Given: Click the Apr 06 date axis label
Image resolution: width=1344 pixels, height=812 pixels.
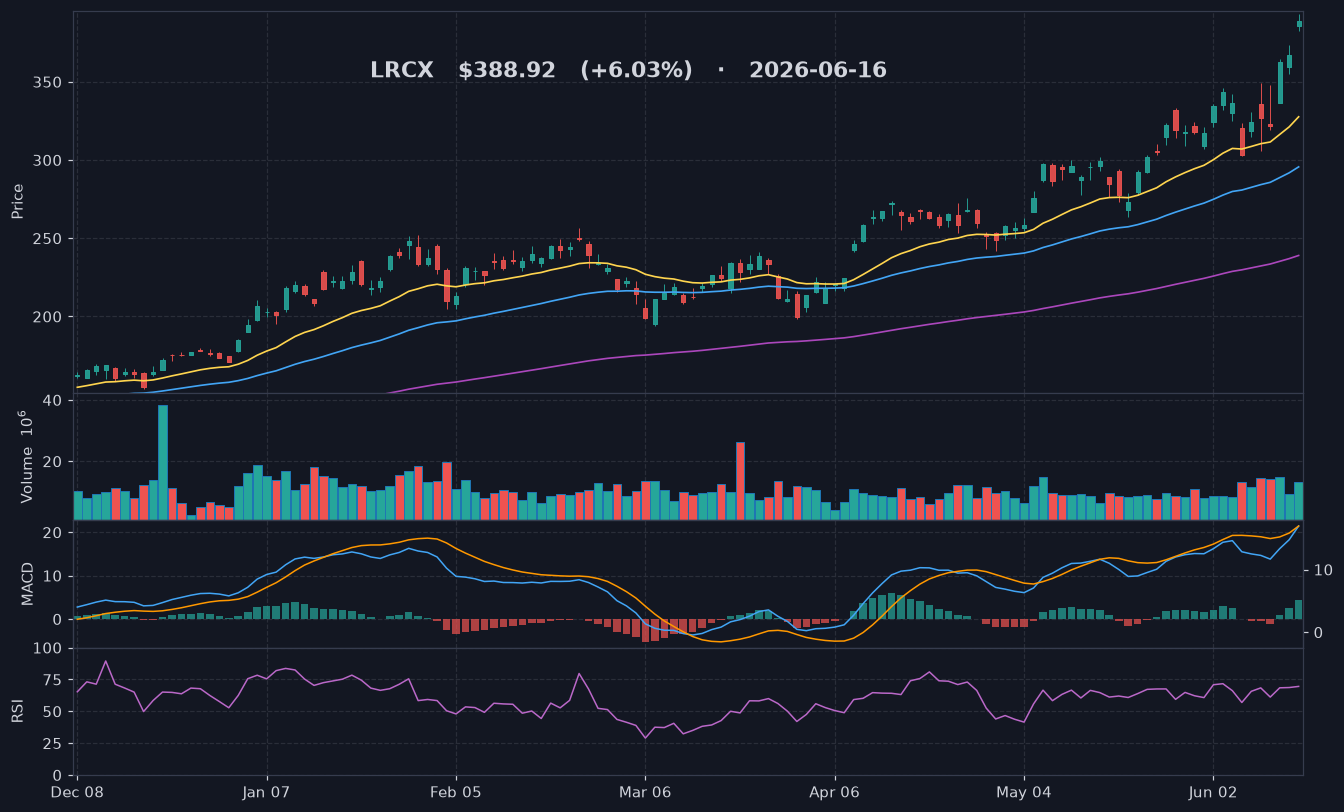Looking at the screenshot, I should pos(835,792).
